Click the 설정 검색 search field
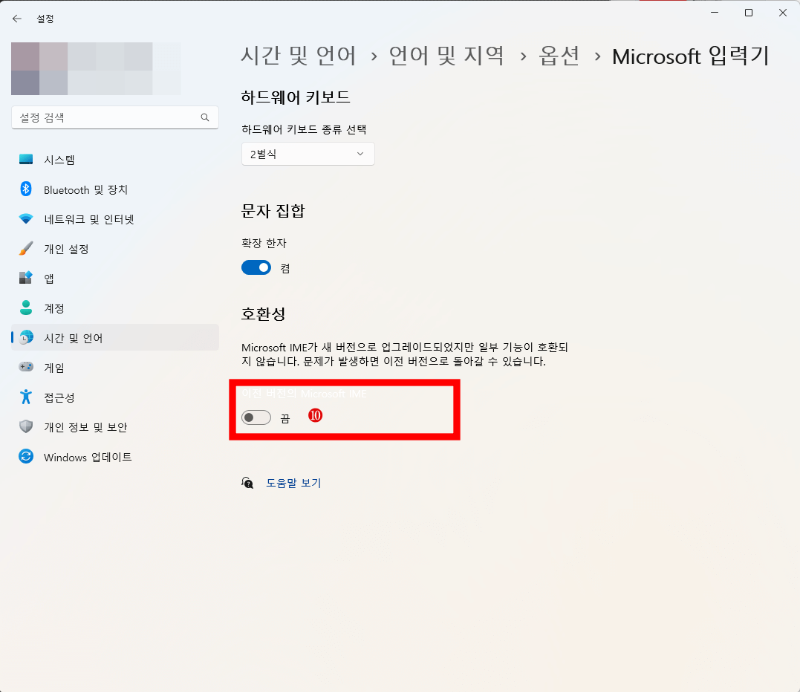 click(x=115, y=117)
